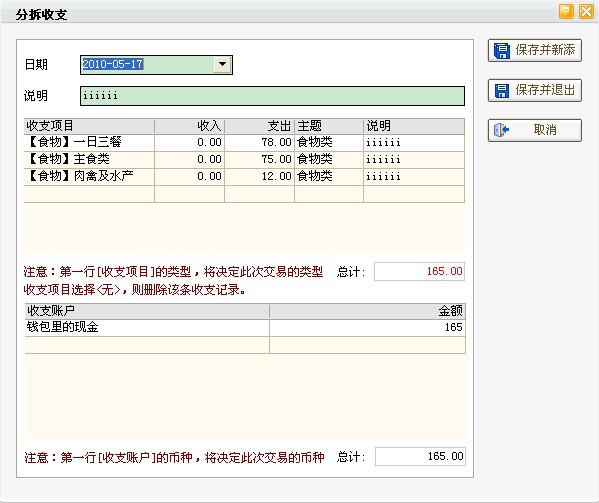Select the 钱包里的现金 account row
The width and height of the screenshot is (599, 503).
pos(245,328)
